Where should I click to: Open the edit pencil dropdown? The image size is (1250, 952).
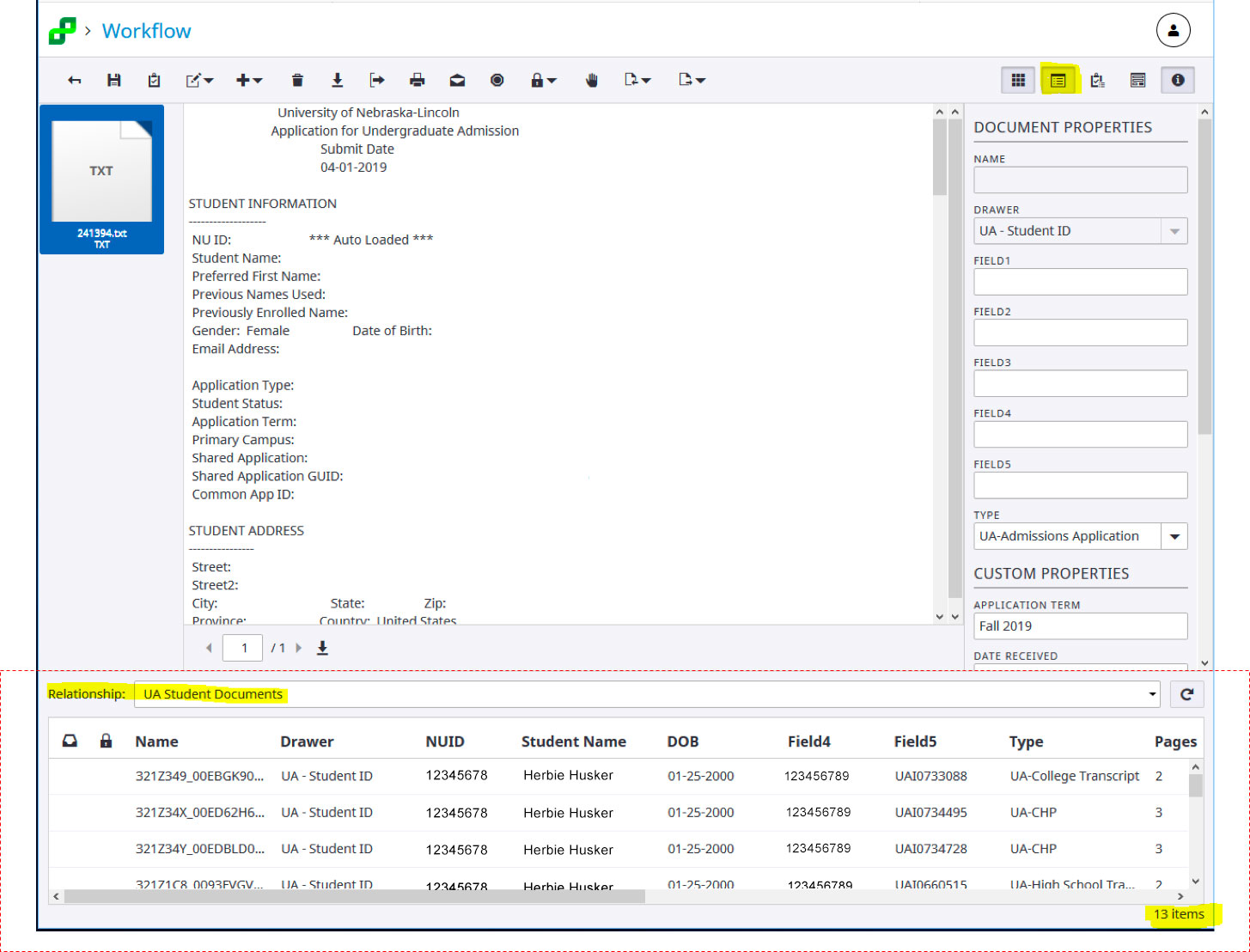tap(199, 80)
